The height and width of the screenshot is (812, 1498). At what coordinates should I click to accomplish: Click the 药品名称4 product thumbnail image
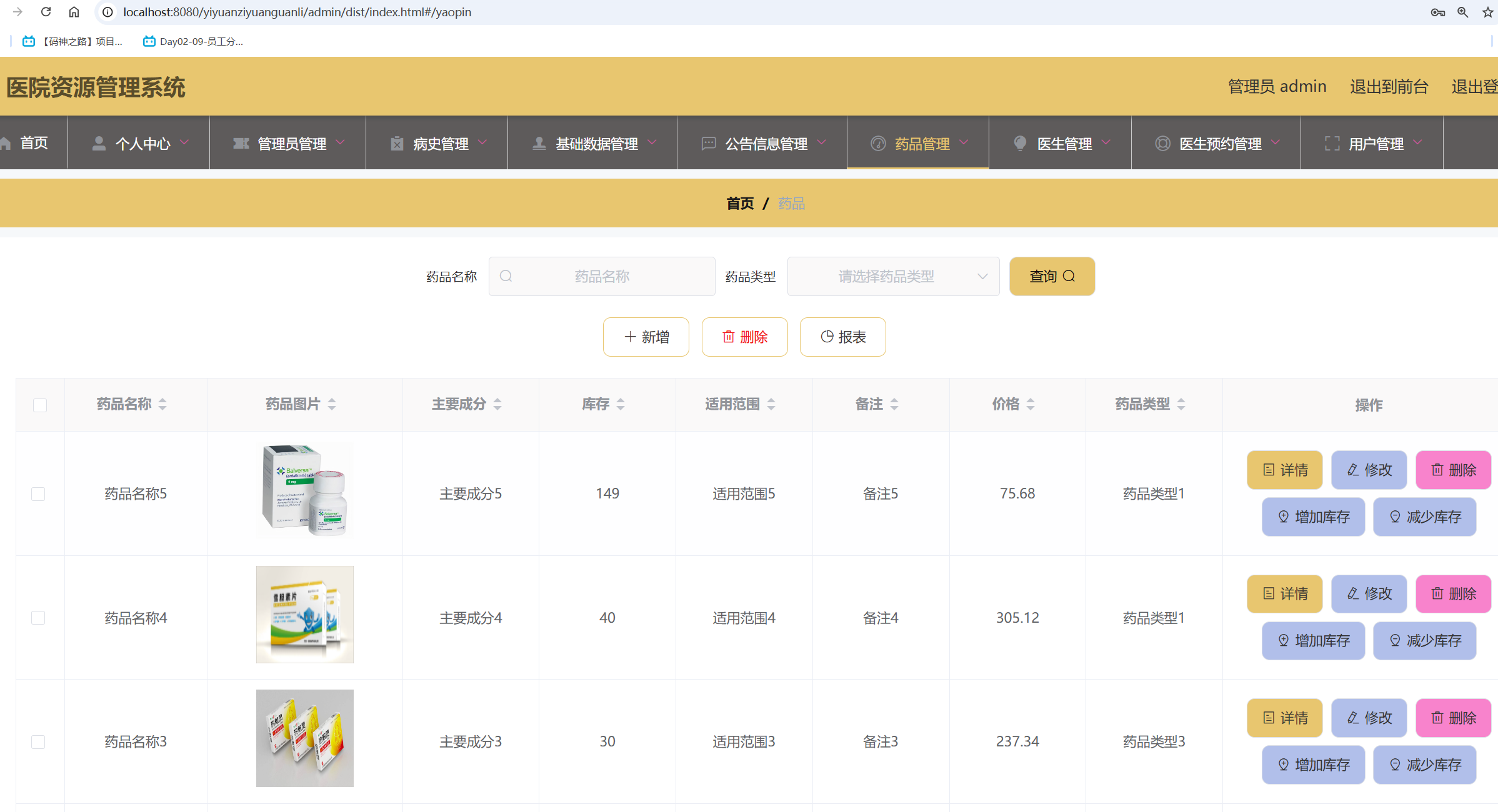click(x=304, y=615)
